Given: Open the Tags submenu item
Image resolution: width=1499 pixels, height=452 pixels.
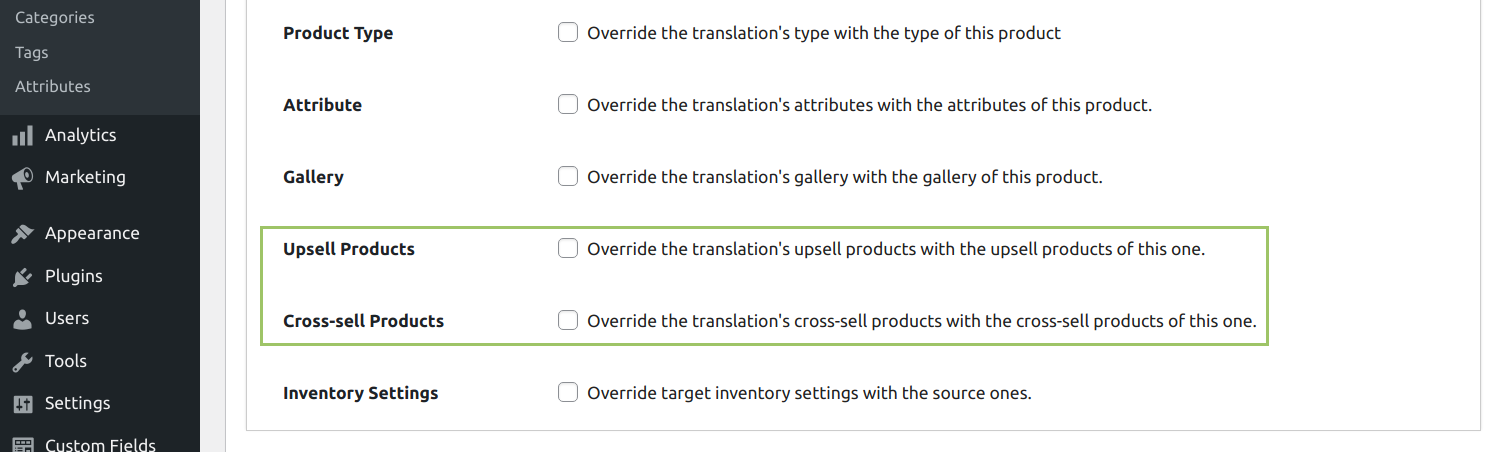Looking at the screenshot, I should pos(32,53).
